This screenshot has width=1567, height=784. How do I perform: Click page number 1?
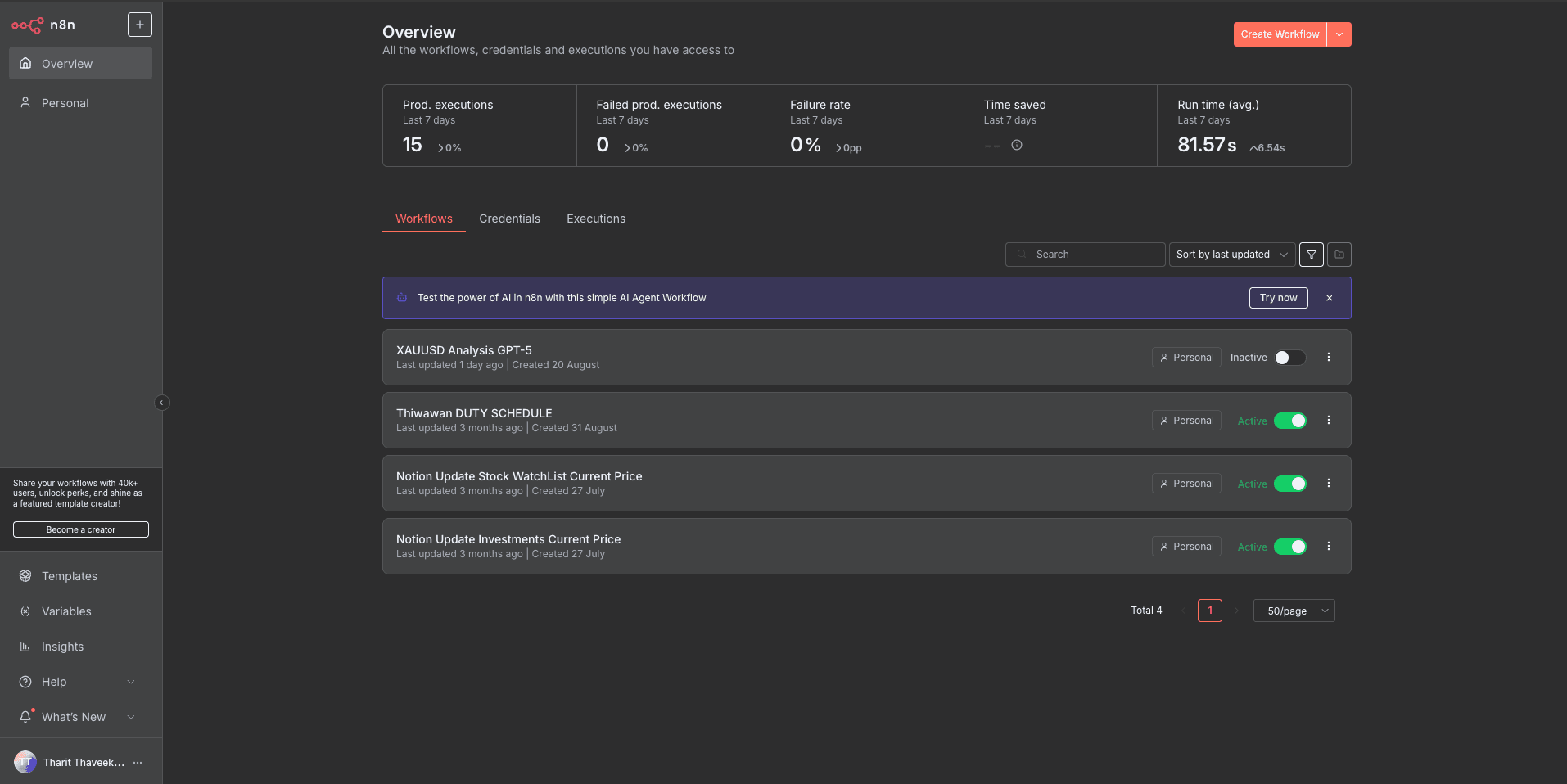1210,611
